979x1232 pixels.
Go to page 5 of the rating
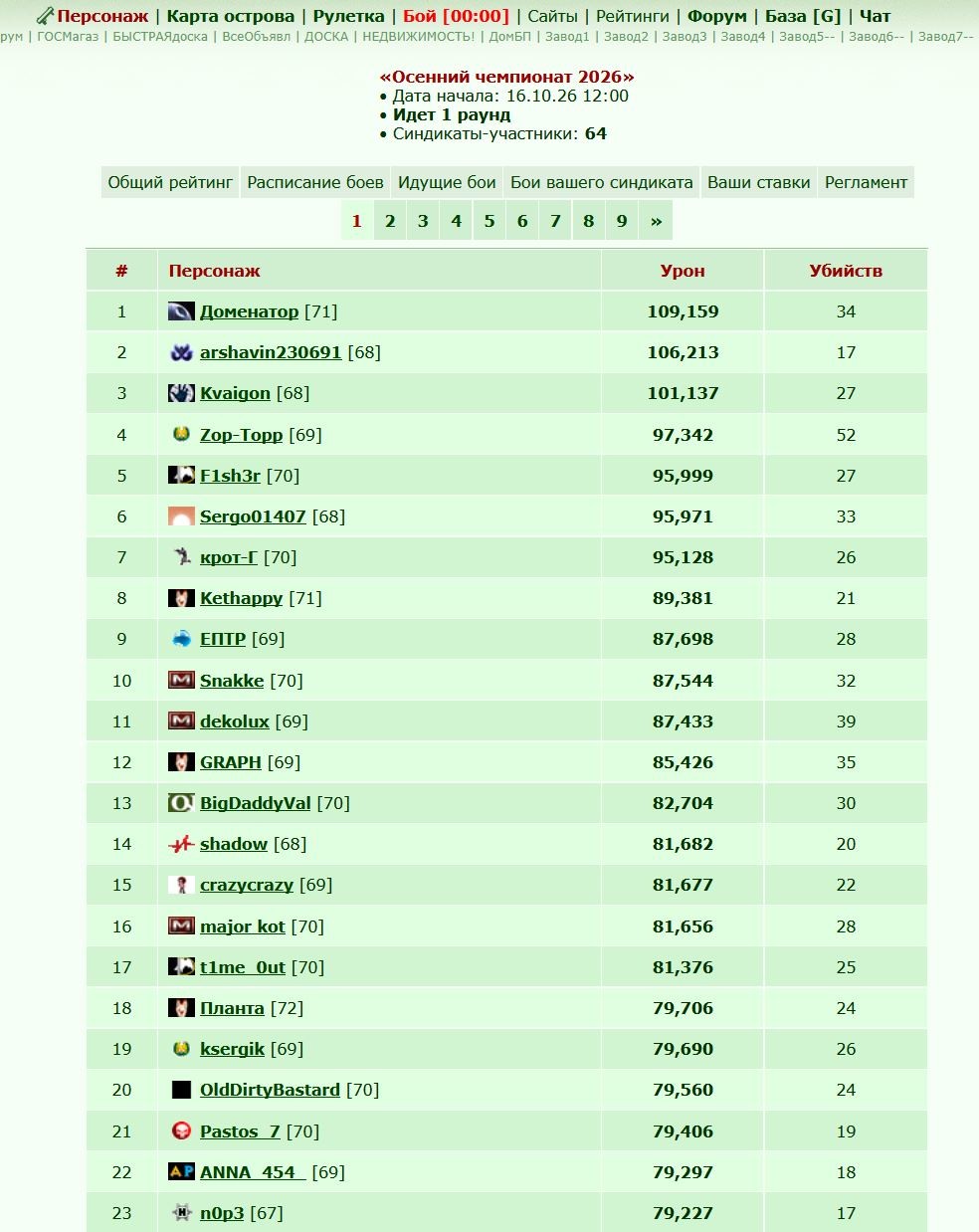pos(489,221)
